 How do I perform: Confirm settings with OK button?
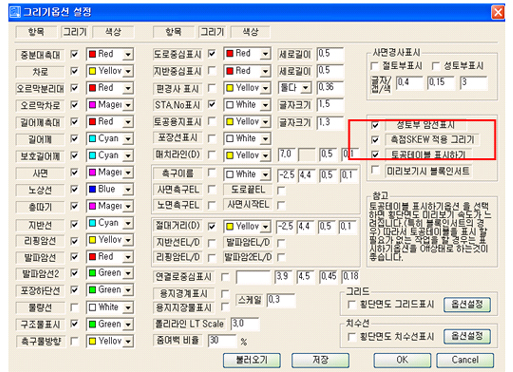[402, 360]
